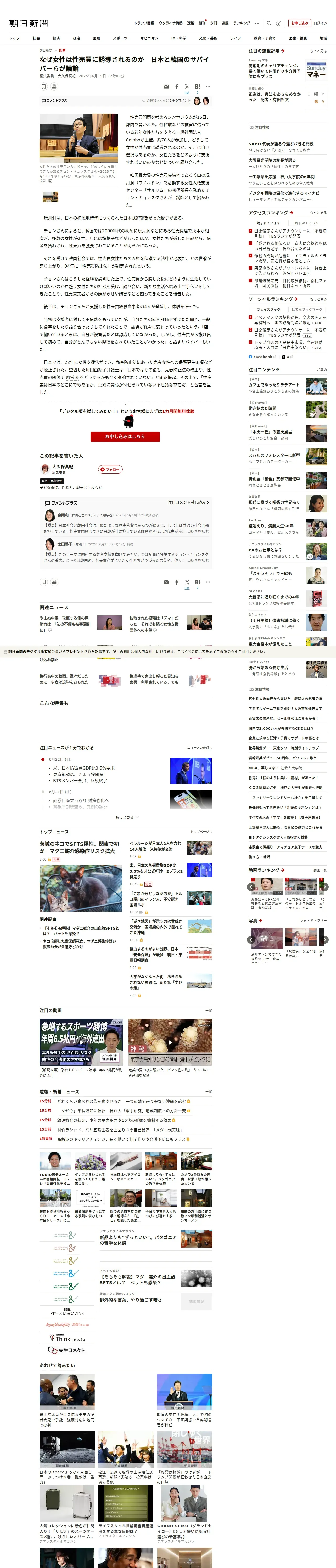336x1568 pixels.
Task: Click the bottom X share icon
Action: tap(187, 582)
